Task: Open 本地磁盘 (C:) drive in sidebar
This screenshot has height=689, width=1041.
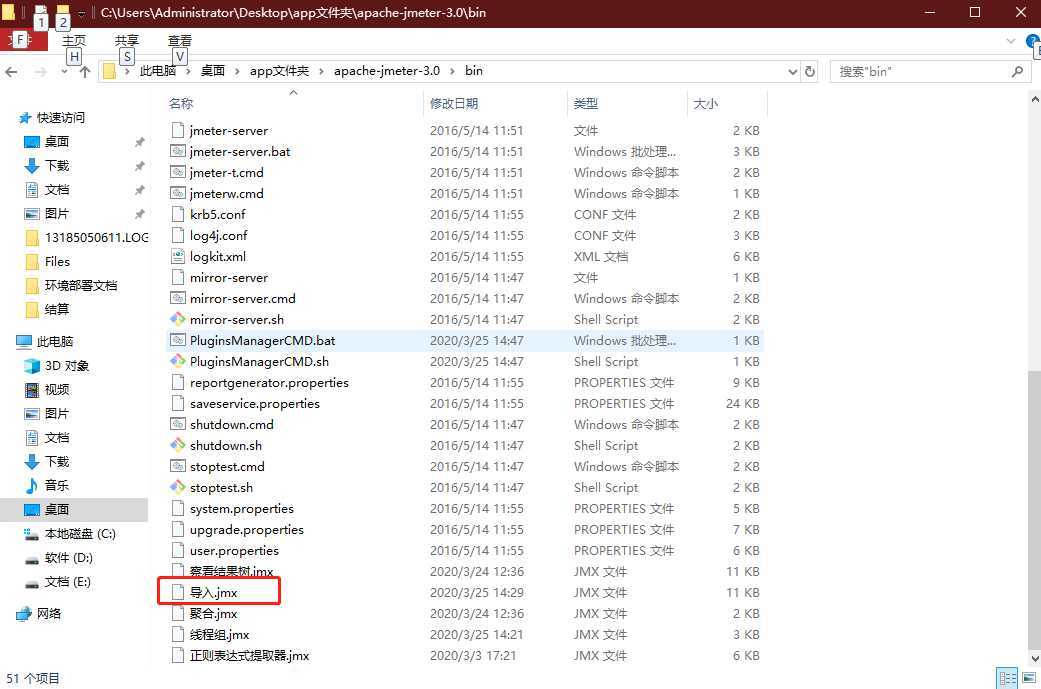Action: pos(80,534)
